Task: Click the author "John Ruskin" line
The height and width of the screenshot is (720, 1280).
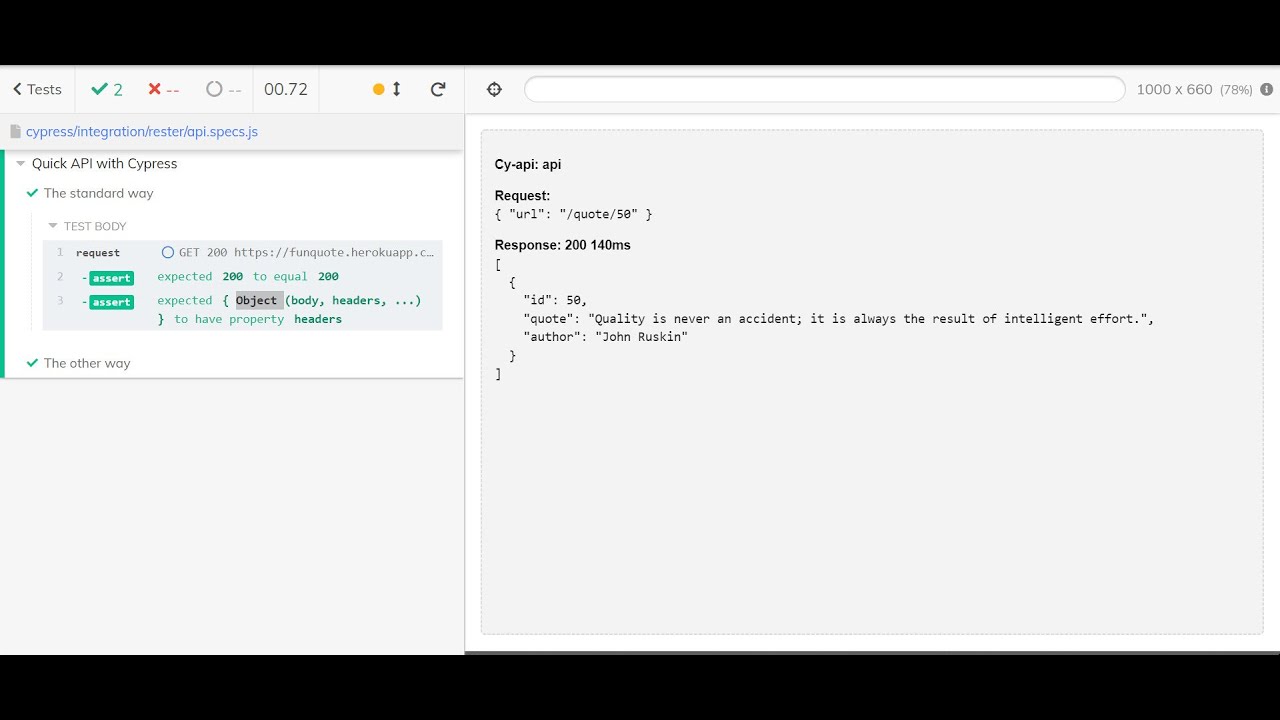Action: (606, 337)
